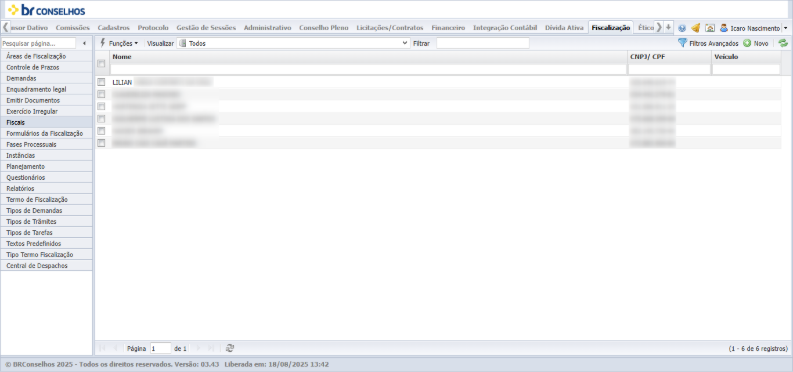Switch to the Protocolo tab
This screenshot has height=372, width=793.
click(x=153, y=28)
